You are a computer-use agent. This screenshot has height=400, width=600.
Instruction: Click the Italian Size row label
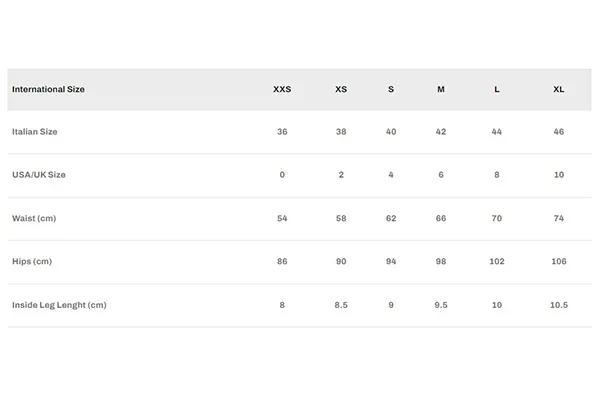[x=34, y=132]
